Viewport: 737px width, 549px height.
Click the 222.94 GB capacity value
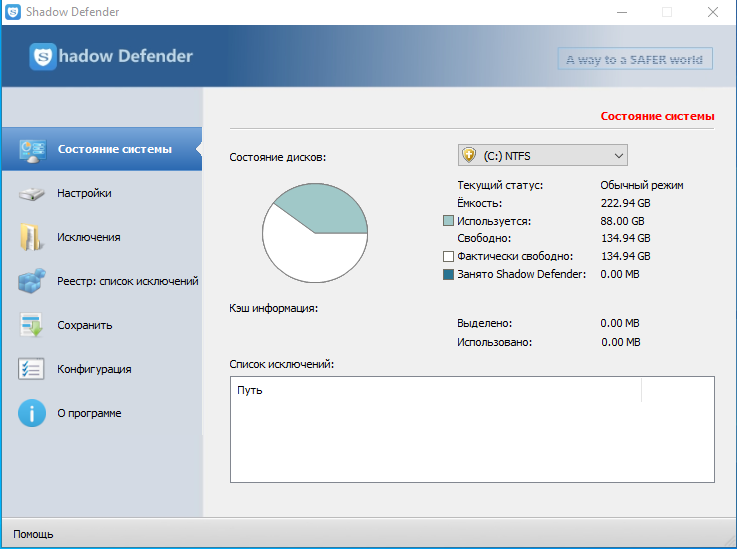tap(626, 203)
